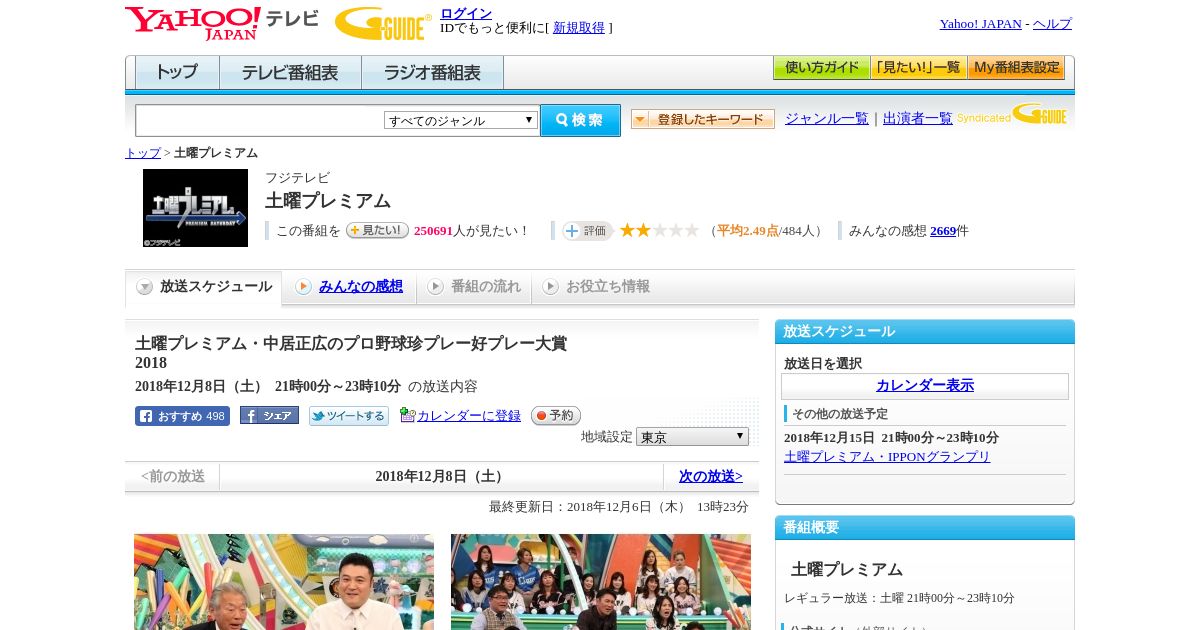Open the 「見たい!」一覧 button

[918, 68]
